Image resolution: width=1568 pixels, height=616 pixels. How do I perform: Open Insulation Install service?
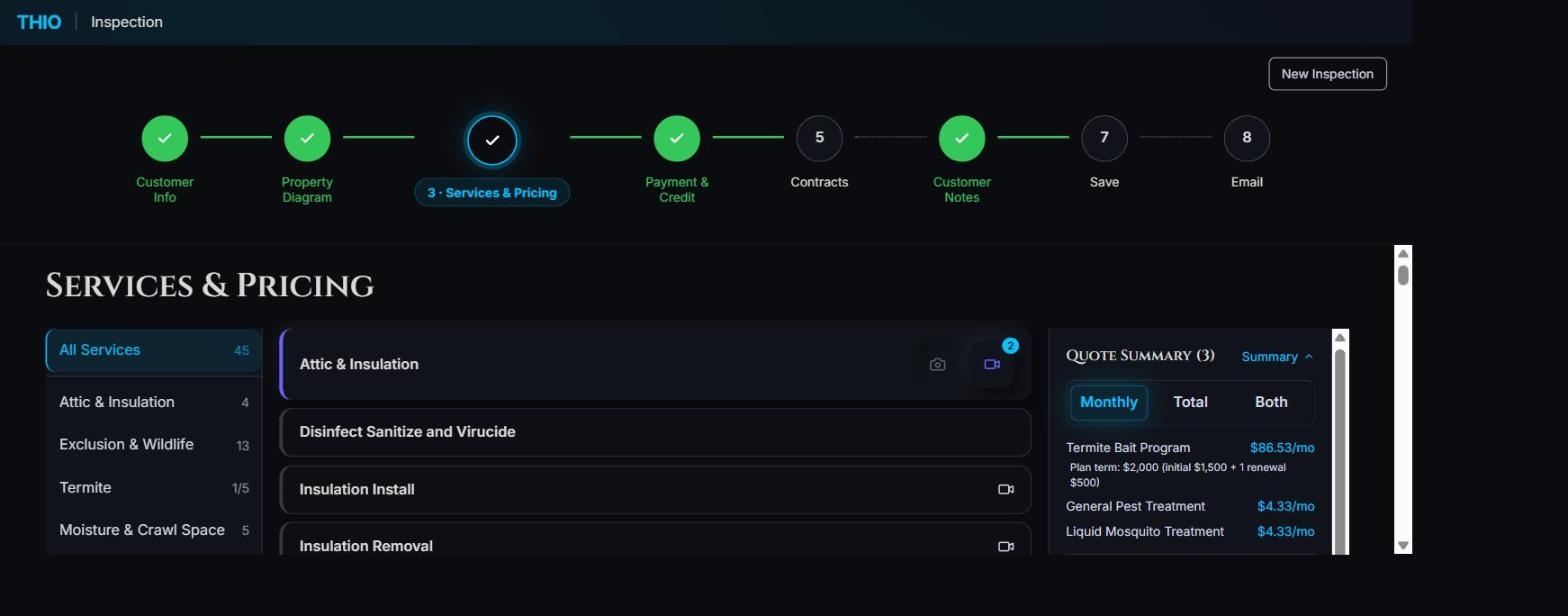click(655, 490)
